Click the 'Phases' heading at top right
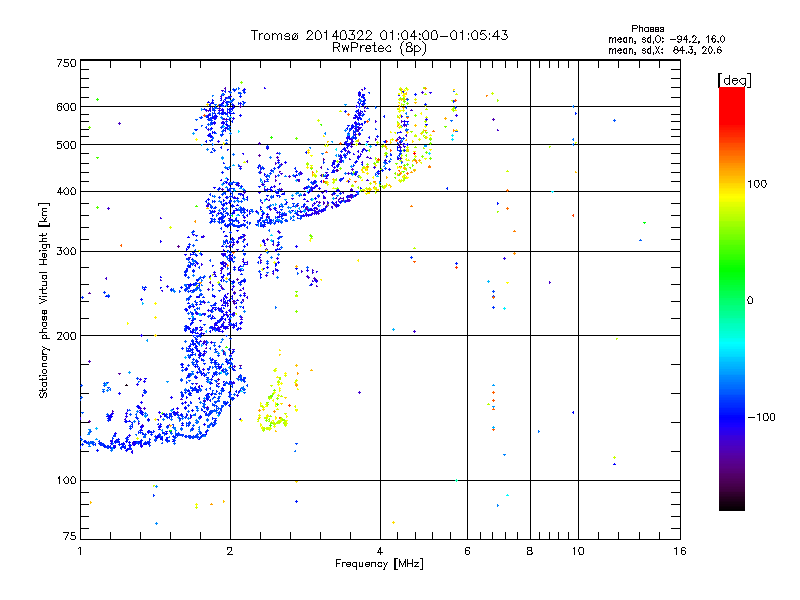The width and height of the screenshot is (800, 600). [647, 29]
